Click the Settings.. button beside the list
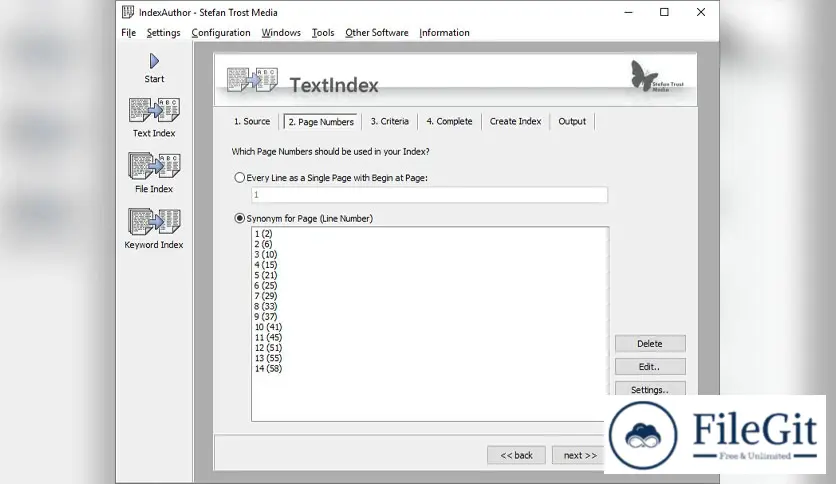 (650, 389)
